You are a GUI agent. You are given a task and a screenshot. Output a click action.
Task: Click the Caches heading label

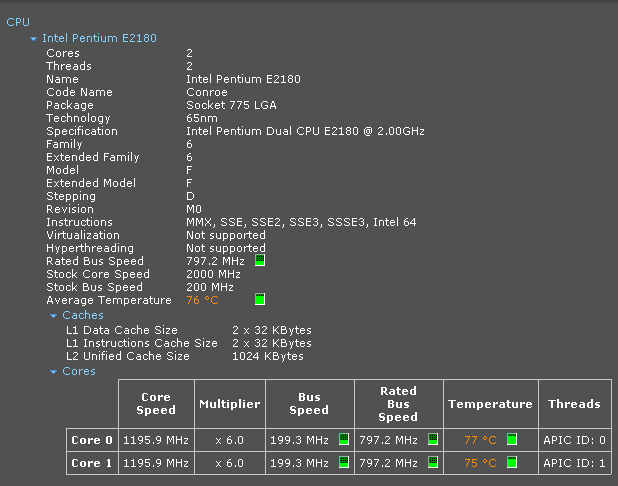[x=83, y=315]
